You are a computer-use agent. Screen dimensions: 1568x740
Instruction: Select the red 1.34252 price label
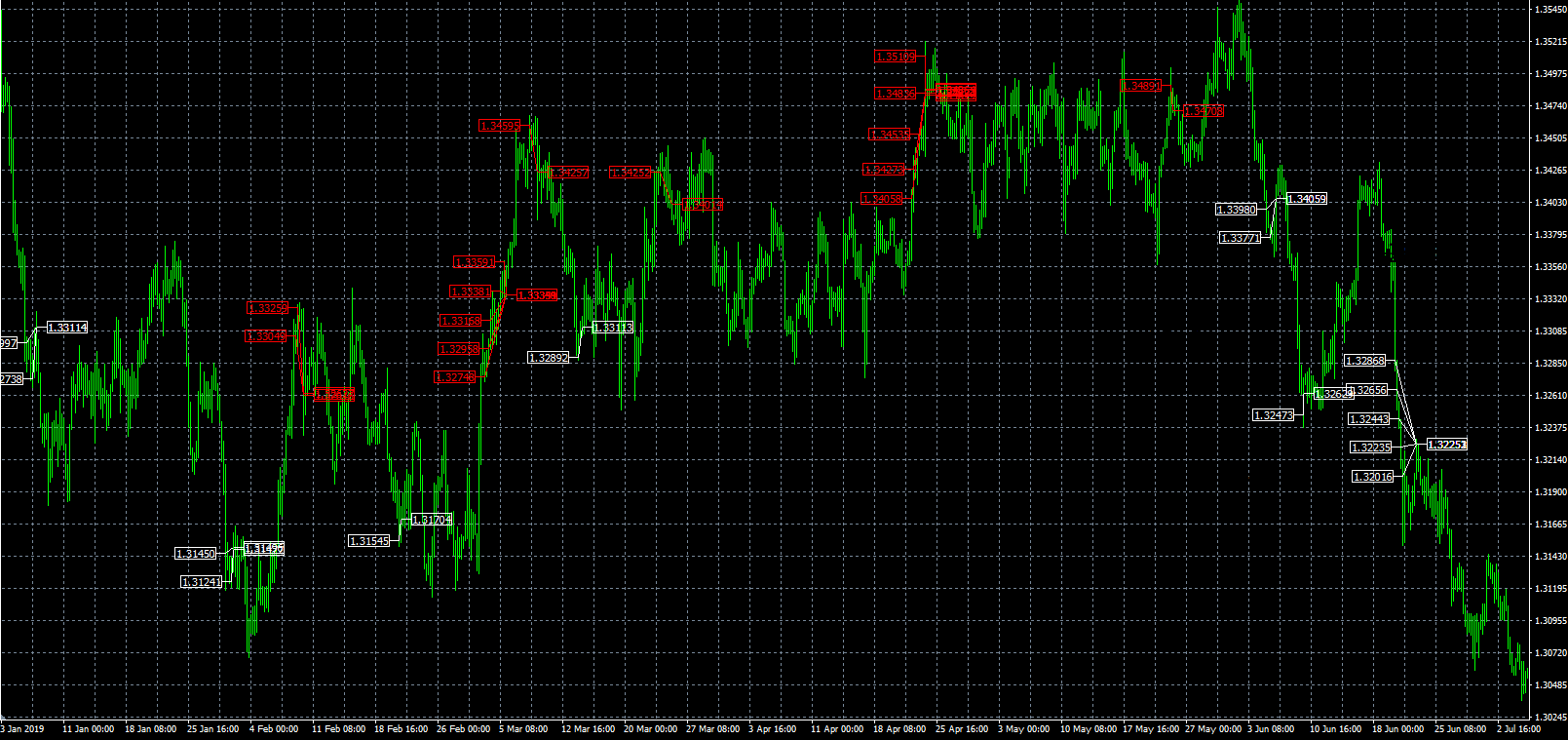point(631,173)
